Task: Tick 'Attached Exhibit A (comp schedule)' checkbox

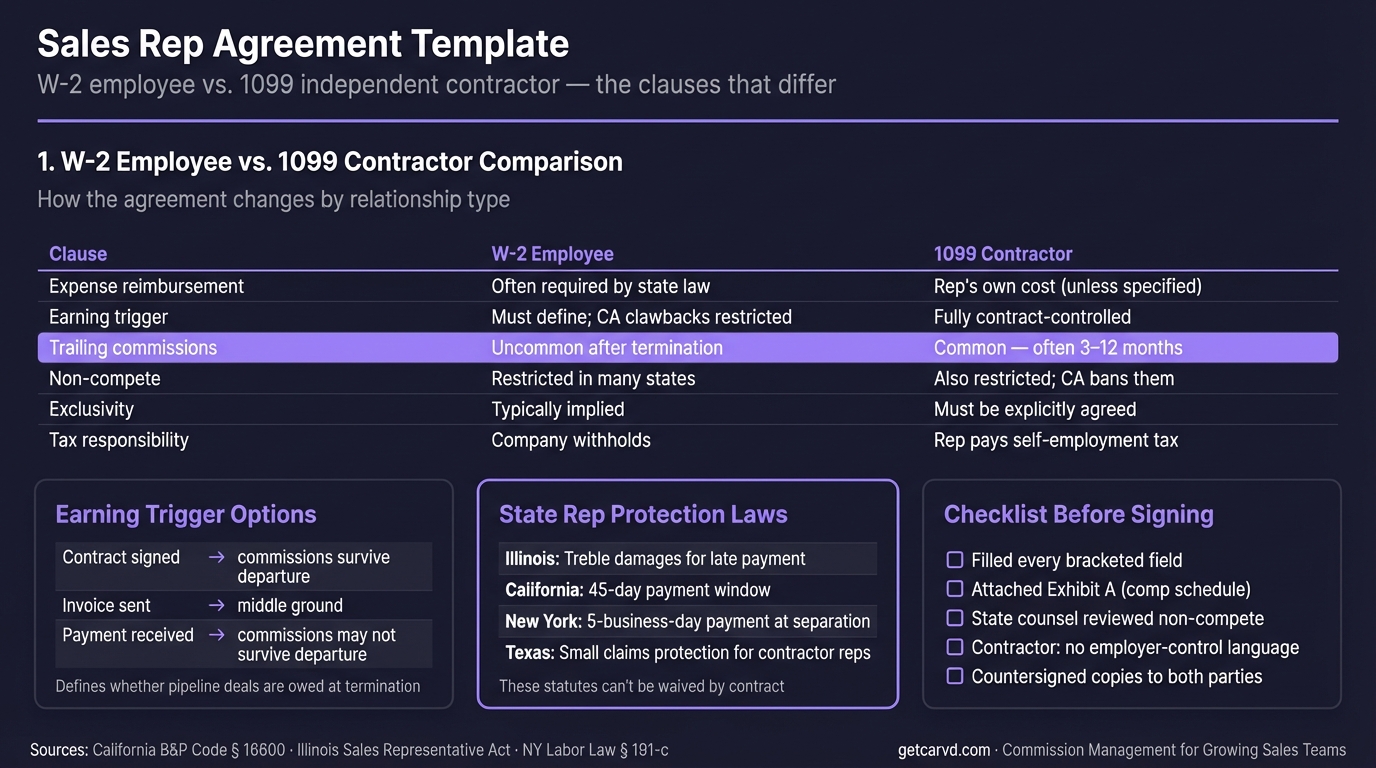Action: point(955,589)
